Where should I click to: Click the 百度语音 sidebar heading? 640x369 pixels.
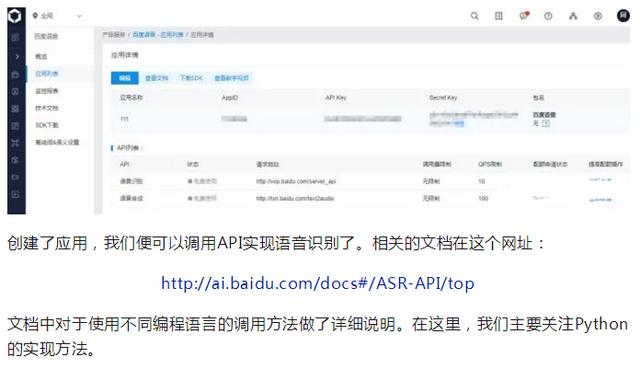pos(46,36)
